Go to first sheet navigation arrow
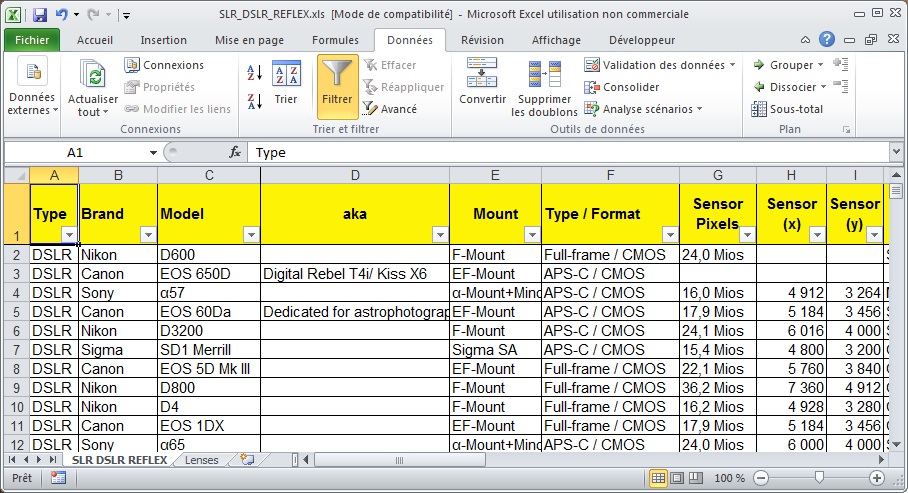The image size is (908, 493). [x=12, y=460]
